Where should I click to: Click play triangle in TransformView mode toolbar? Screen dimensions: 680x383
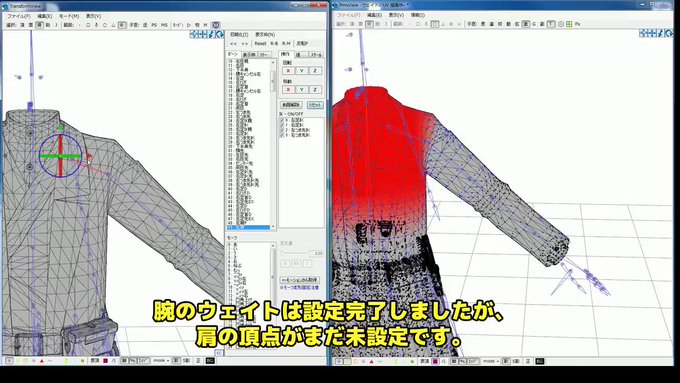[x=189, y=25]
